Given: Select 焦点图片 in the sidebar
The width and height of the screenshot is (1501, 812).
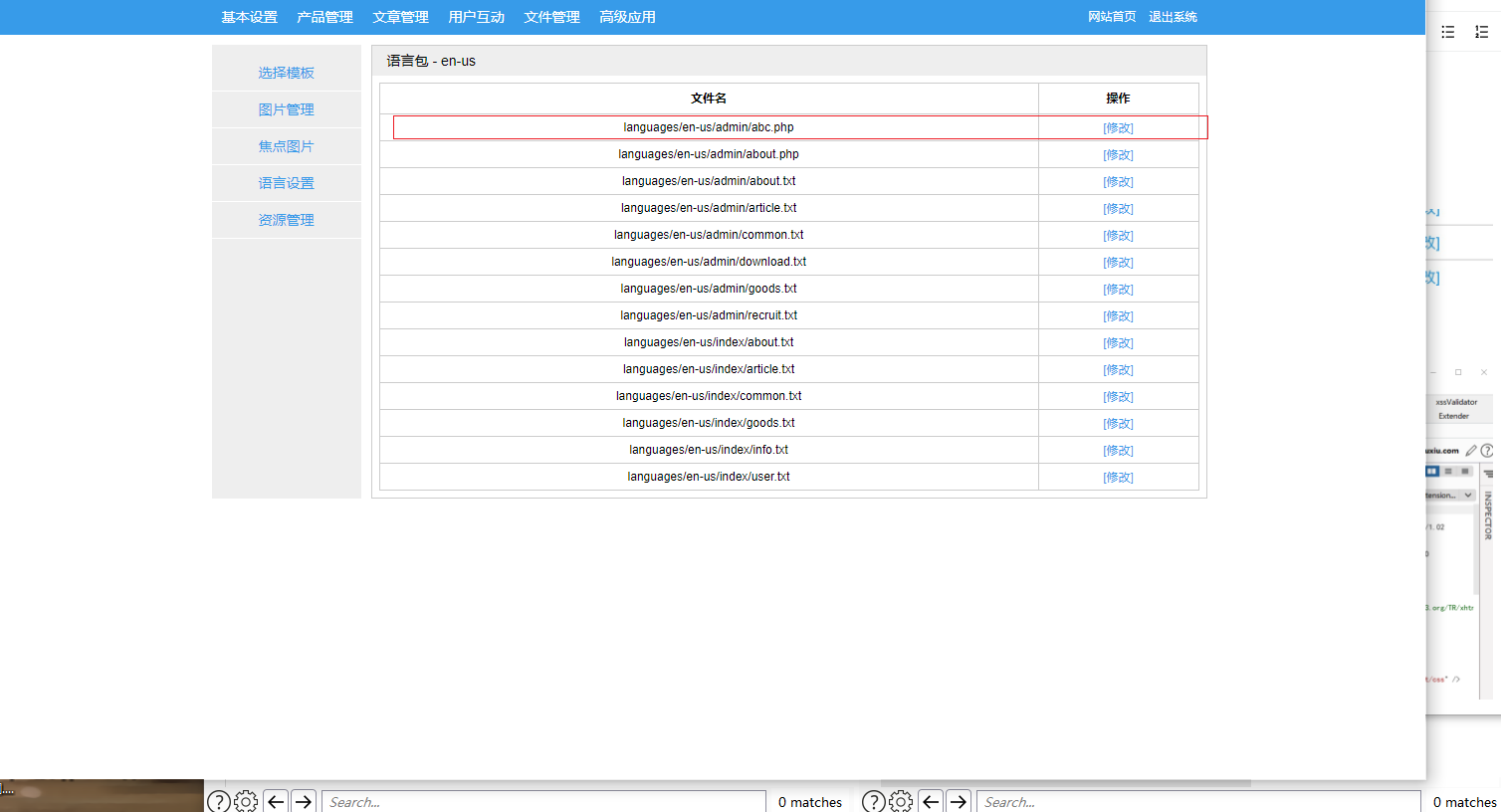Looking at the screenshot, I should (286, 146).
